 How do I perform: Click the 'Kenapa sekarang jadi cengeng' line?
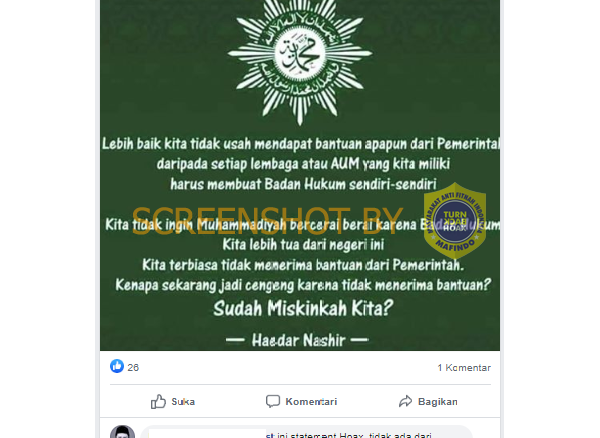[303, 285]
